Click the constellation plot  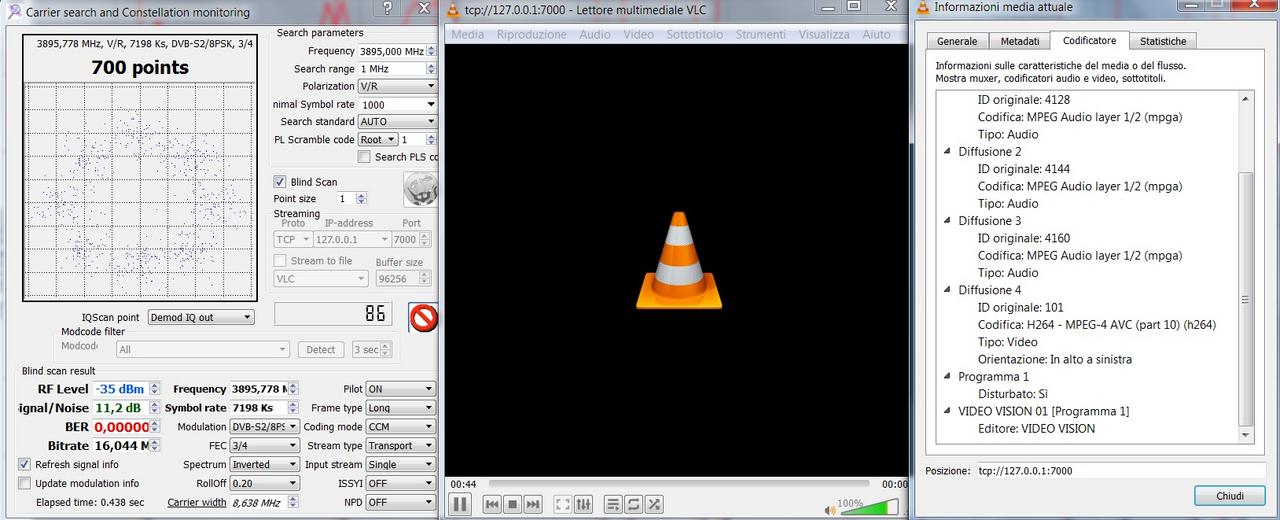tap(139, 191)
